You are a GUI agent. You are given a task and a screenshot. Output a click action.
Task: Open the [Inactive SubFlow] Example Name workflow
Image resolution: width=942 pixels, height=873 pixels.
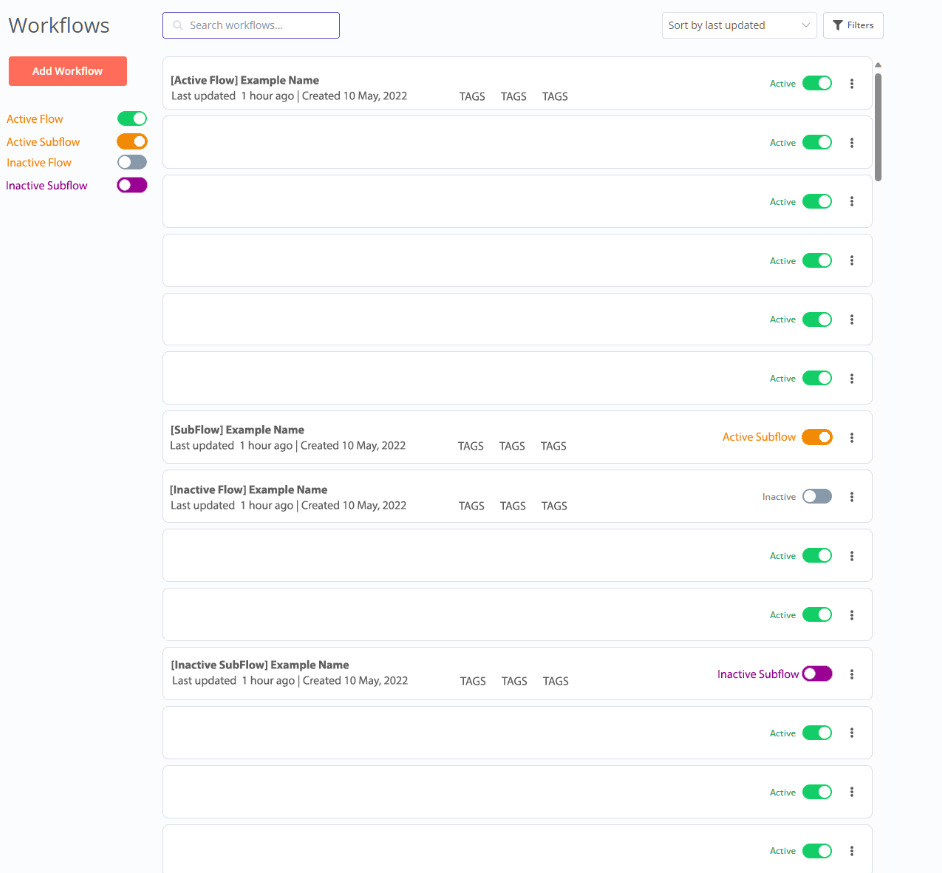[260, 665]
